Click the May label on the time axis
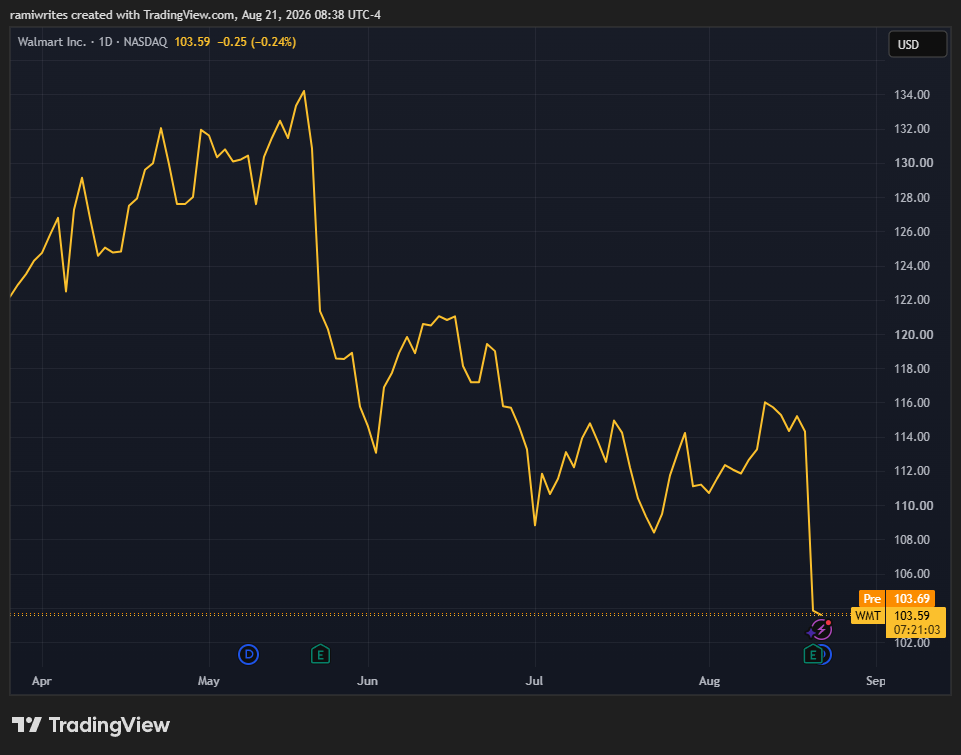 tap(208, 681)
